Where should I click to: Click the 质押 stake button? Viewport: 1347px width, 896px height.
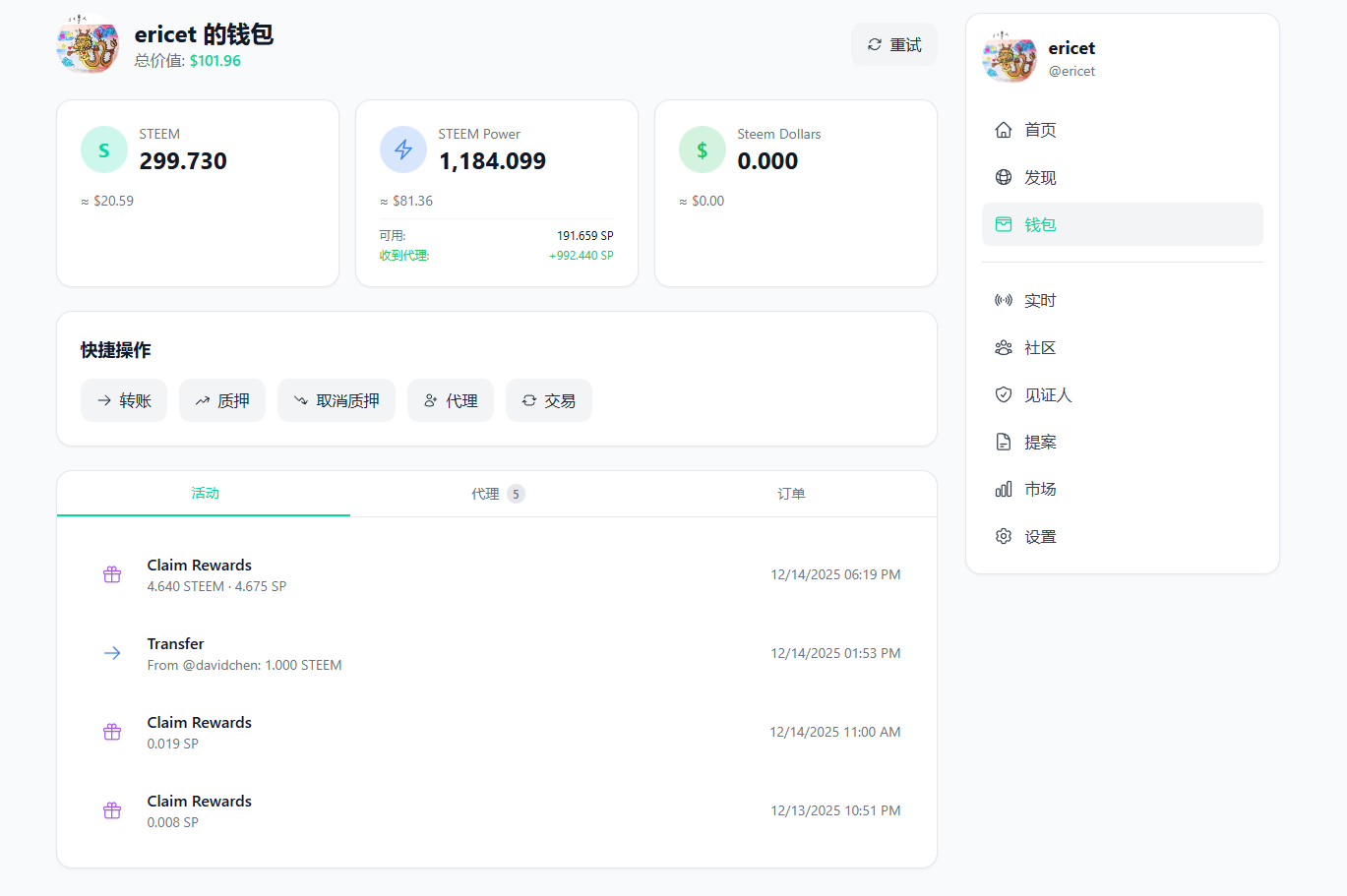tap(222, 400)
